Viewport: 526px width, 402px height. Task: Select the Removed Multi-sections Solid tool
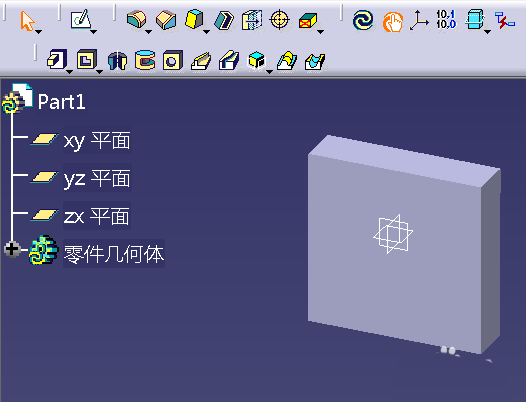pyautogui.click(x=315, y=62)
